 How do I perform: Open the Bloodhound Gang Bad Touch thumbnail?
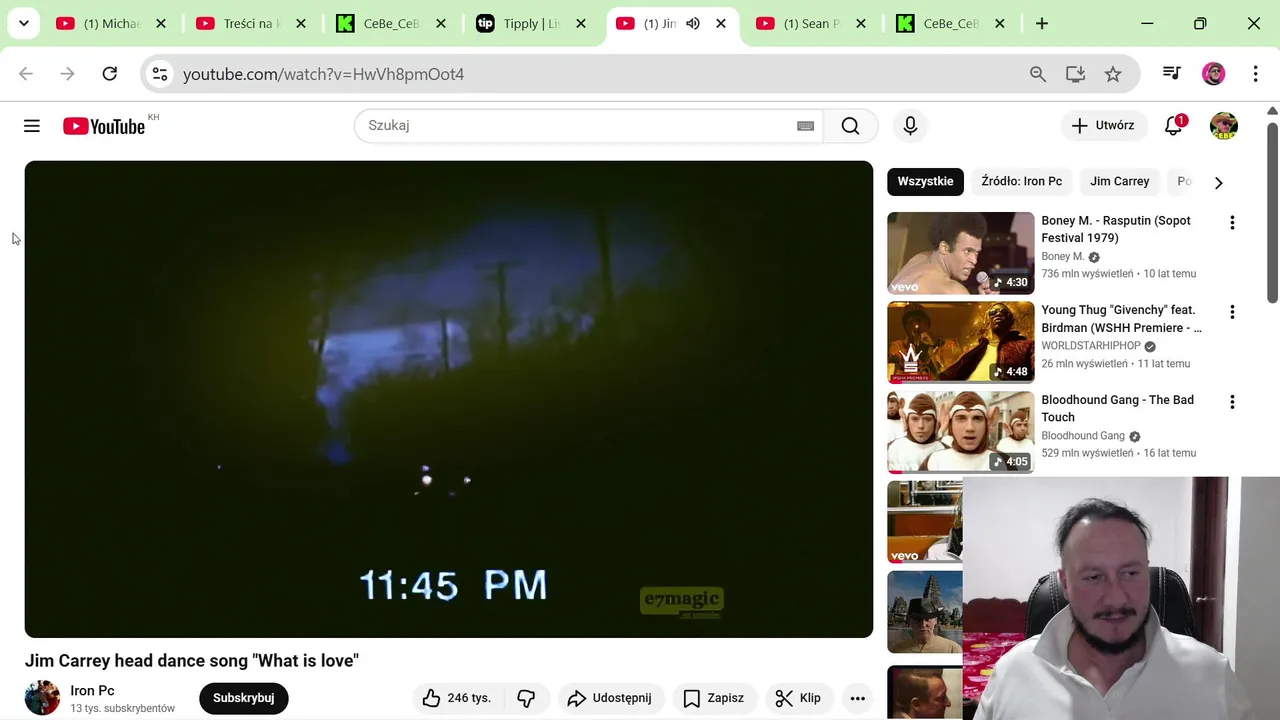(960, 432)
